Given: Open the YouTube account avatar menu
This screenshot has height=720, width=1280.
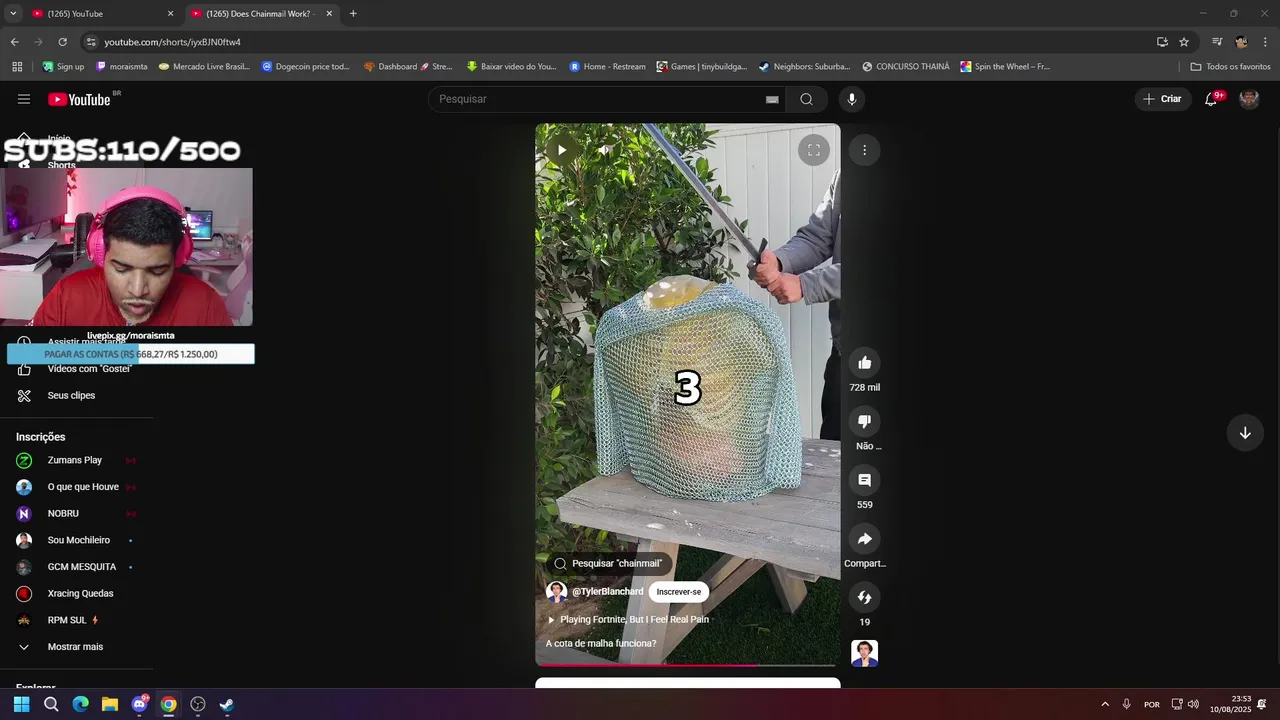Looking at the screenshot, I should [1249, 99].
